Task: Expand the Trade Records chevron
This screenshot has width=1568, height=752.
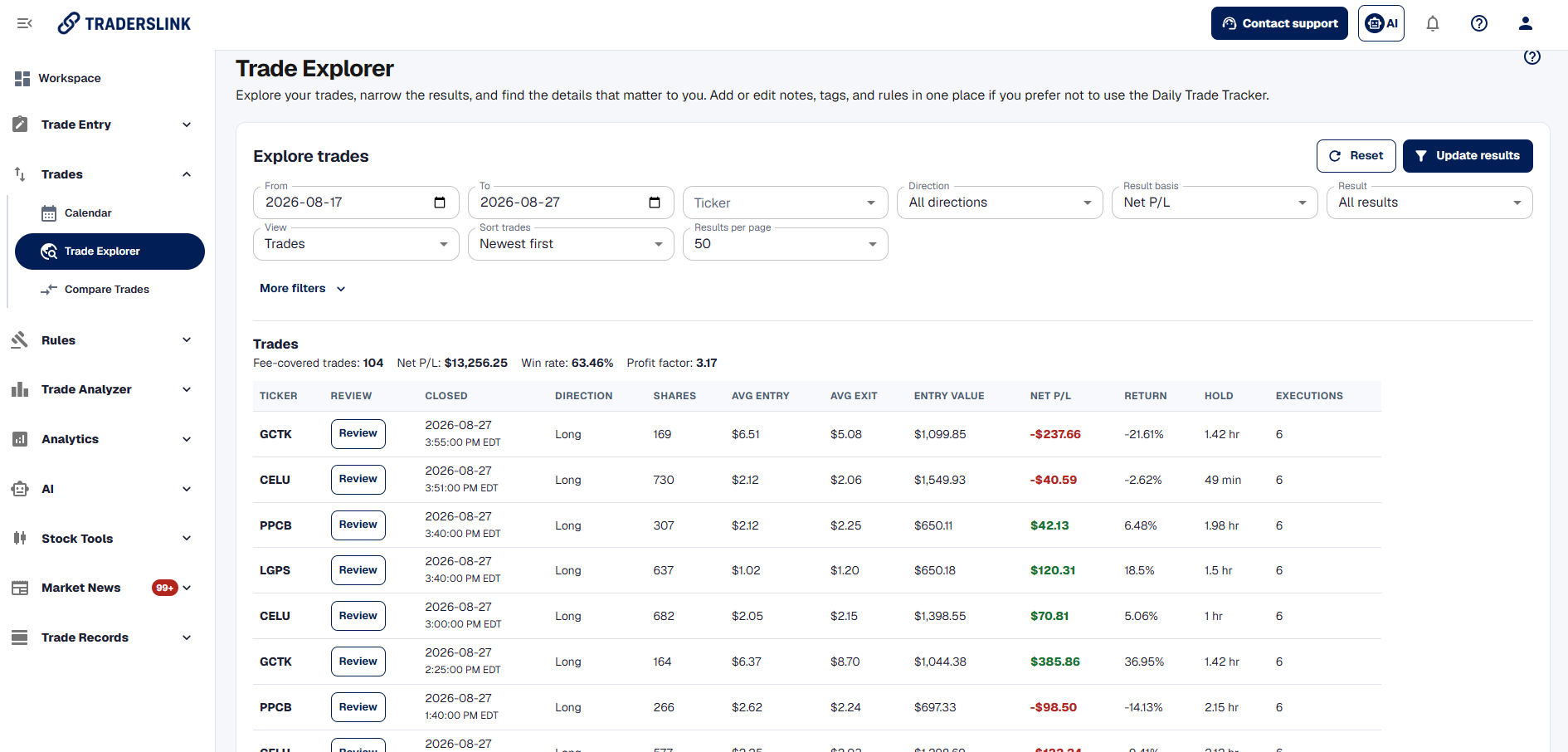Action: pyautogui.click(x=187, y=637)
